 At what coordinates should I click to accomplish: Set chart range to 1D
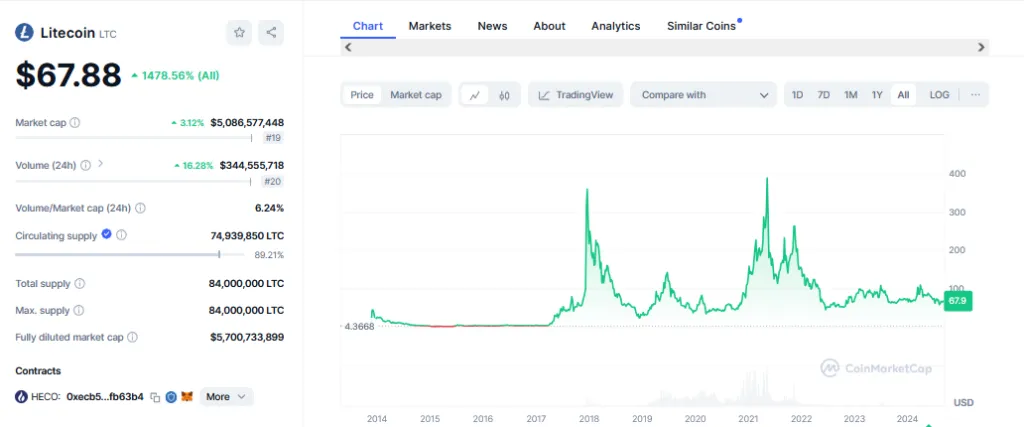797,95
